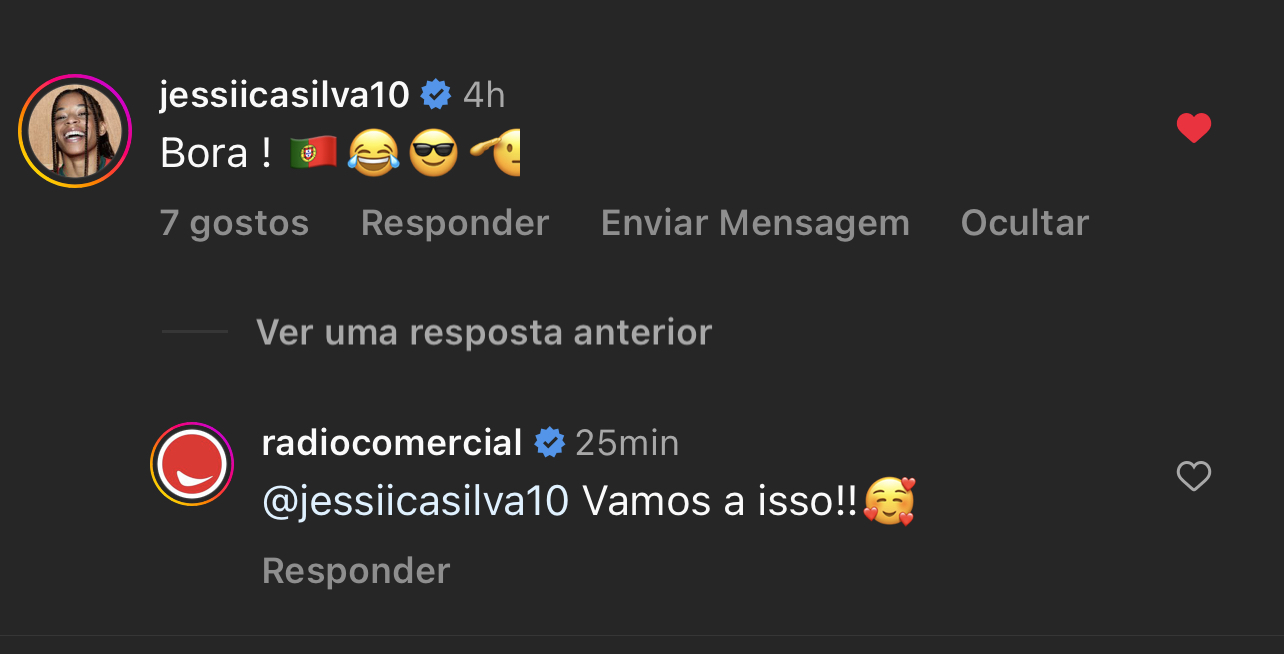Click the crying-laughing emoji
Viewport: 1284px width, 654px height.
pyautogui.click(x=374, y=153)
